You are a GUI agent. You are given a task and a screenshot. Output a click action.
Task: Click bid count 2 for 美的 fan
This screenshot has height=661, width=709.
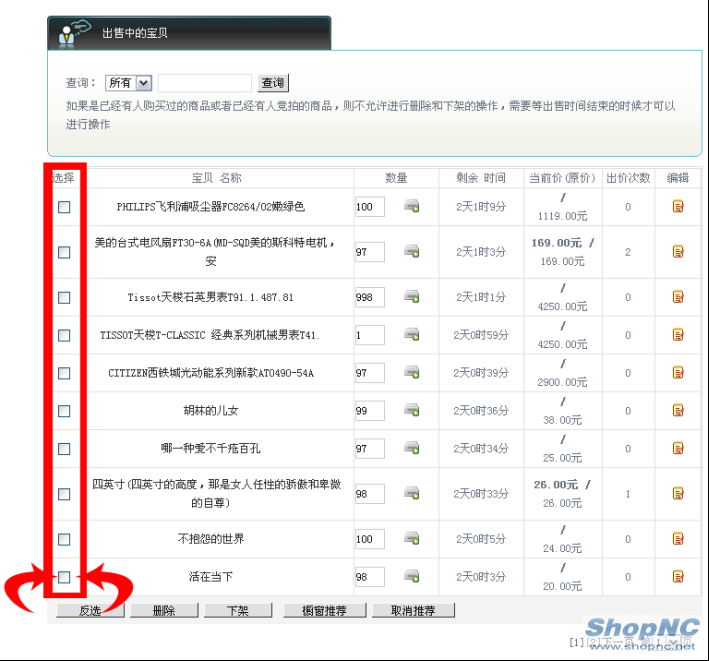(x=628, y=252)
